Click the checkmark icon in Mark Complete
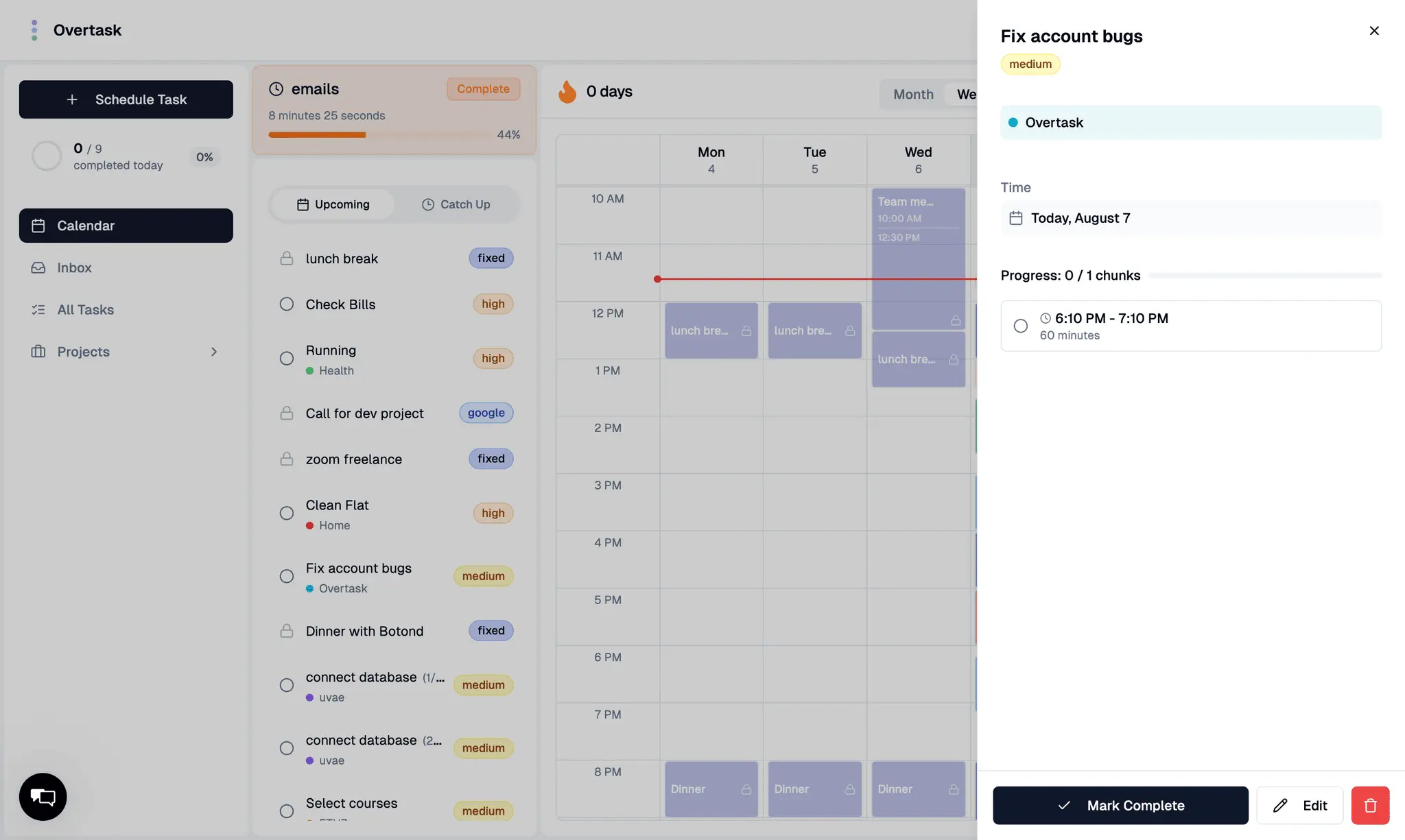This screenshot has height=840, width=1405. coord(1064,806)
